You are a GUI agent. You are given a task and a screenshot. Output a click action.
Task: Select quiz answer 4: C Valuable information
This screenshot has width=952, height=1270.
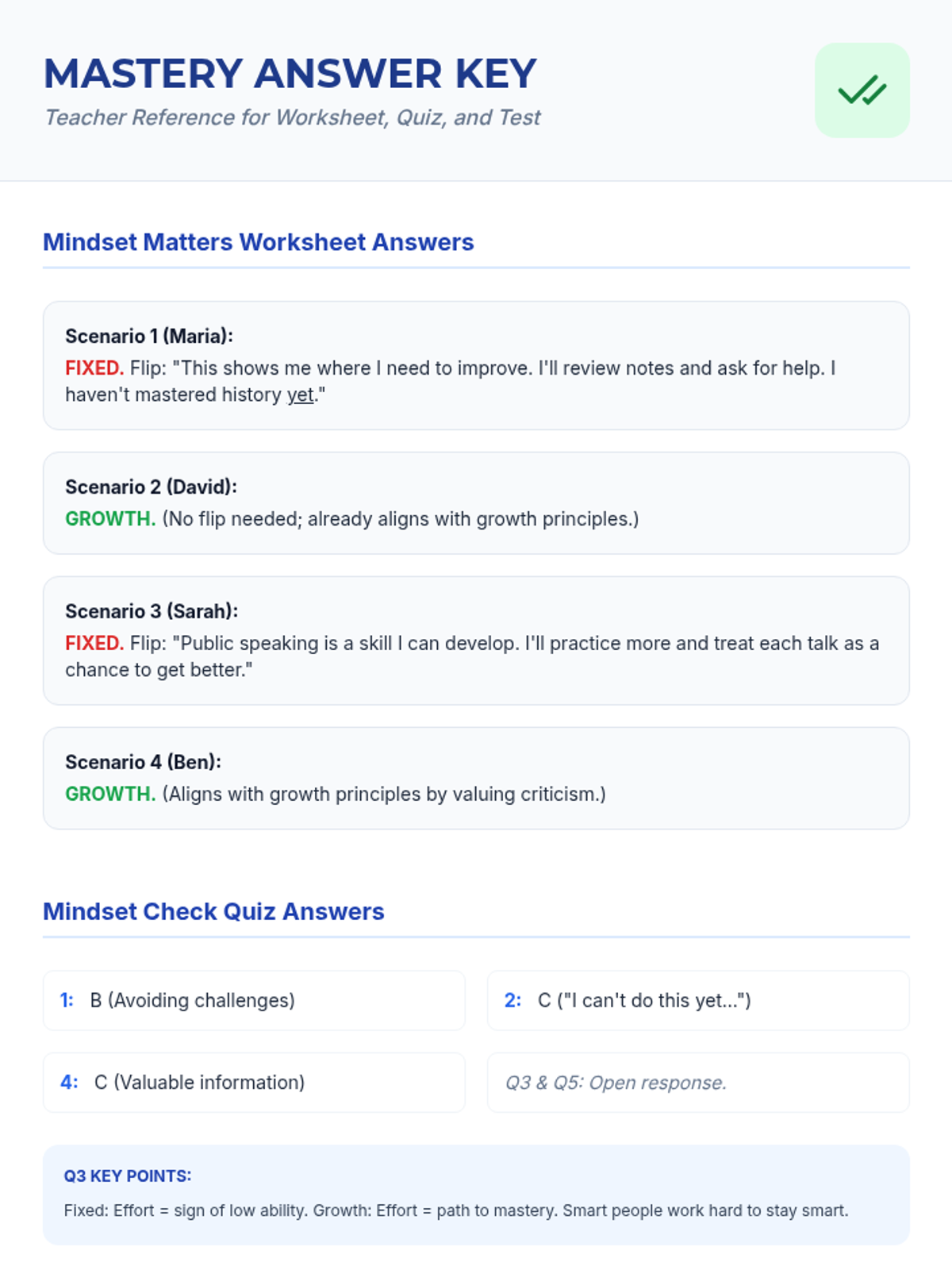[254, 1083]
